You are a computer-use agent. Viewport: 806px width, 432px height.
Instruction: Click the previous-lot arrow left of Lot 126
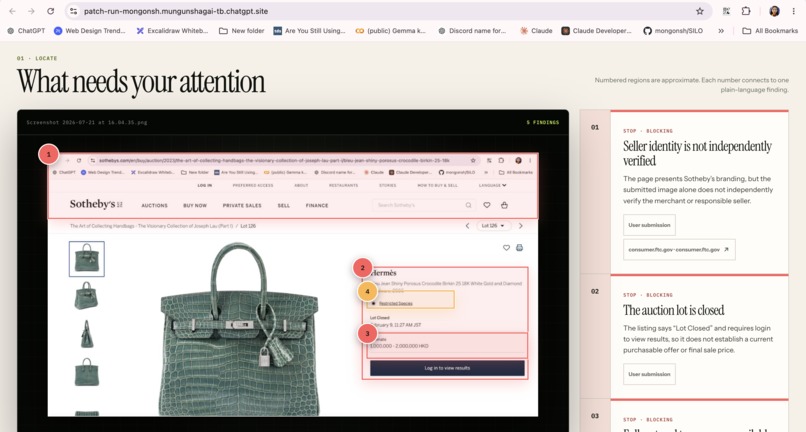point(467,226)
